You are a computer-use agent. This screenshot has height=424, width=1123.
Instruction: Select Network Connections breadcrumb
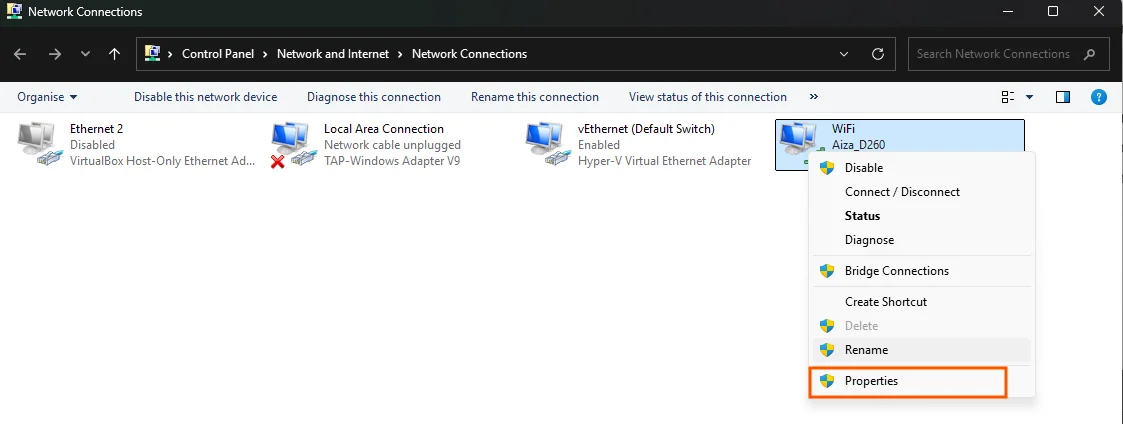tap(469, 54)
